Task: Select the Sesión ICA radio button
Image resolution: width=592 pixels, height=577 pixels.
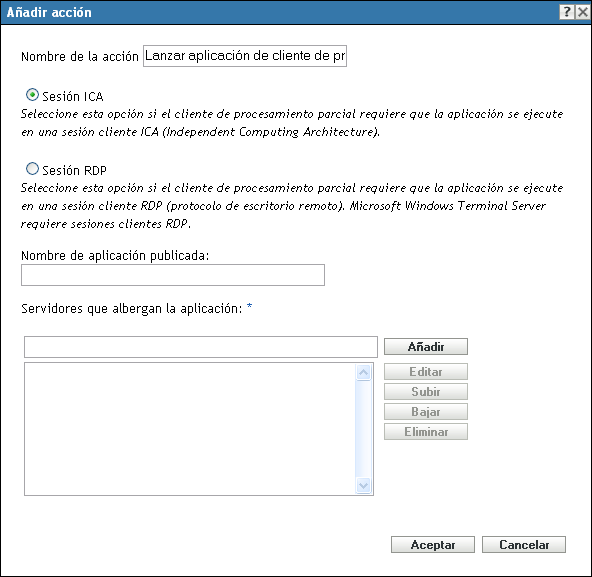Action: pos(32,95)
